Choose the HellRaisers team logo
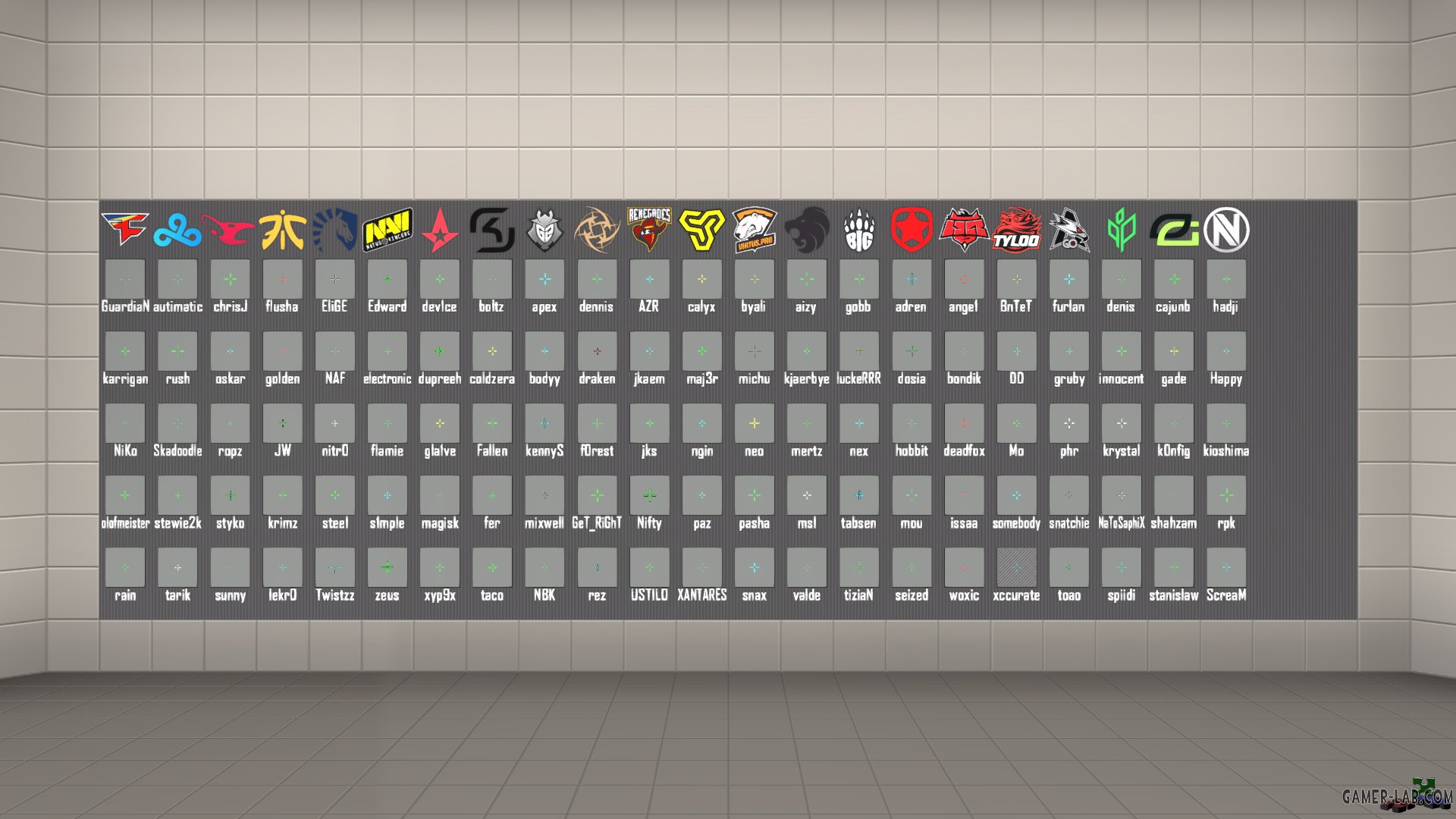Screen dimensions: 1456x819 pos(964,230)
